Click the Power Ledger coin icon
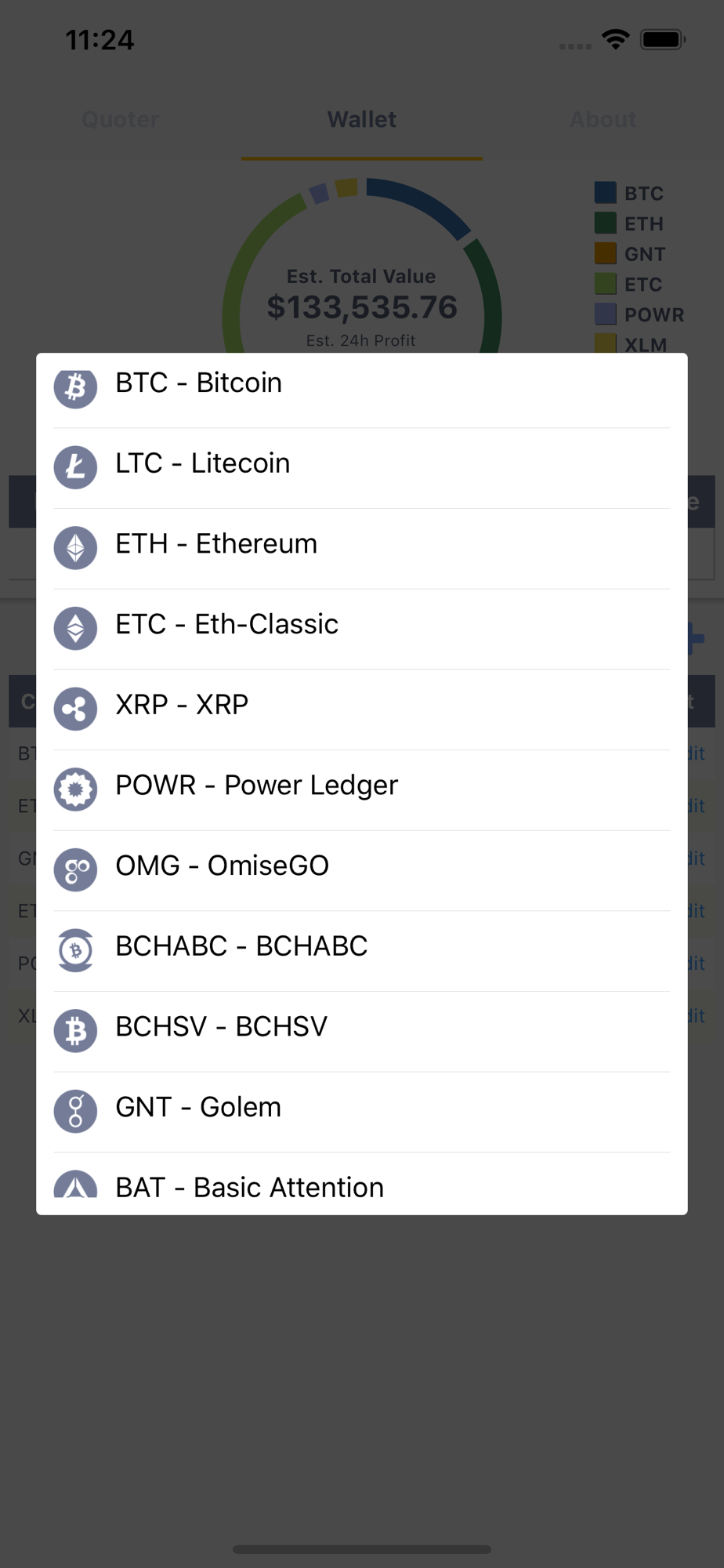The width and height of the screenshot is (724, 1568). (x=75, y=789)
